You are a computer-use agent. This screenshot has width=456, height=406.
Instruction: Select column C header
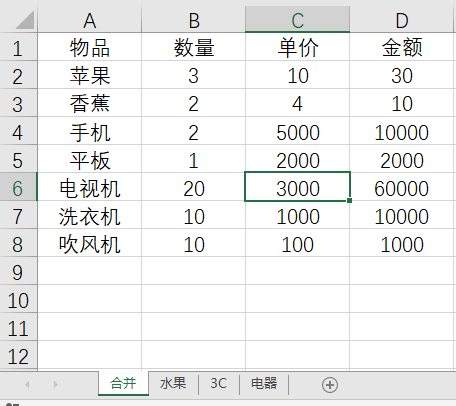pos(298,20)
